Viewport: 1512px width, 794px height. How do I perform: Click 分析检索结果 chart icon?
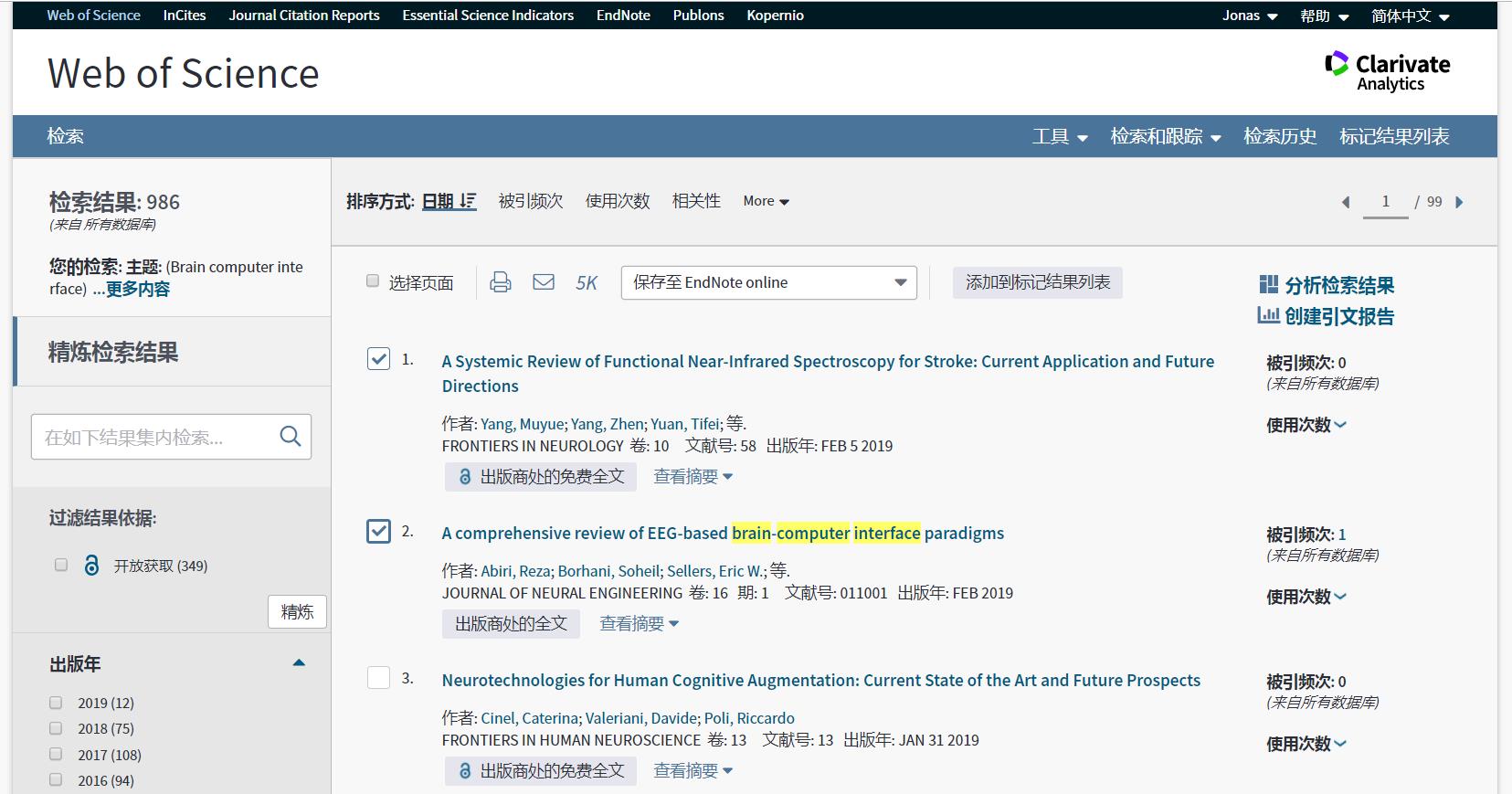click(1268, 285)
